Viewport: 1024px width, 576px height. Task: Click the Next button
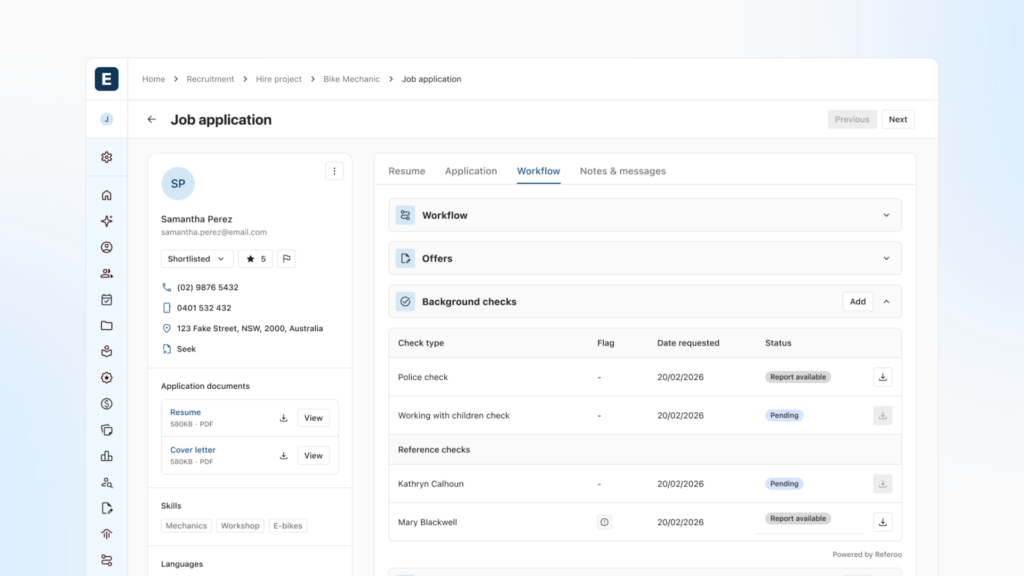tap(897, 120)
